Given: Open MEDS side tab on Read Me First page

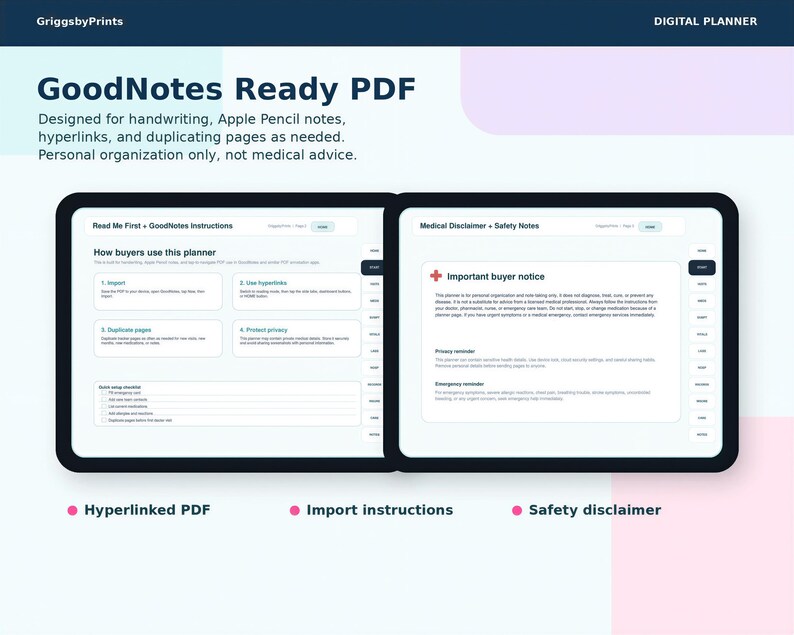Looking at the screenshot, I should pos(374,301).
